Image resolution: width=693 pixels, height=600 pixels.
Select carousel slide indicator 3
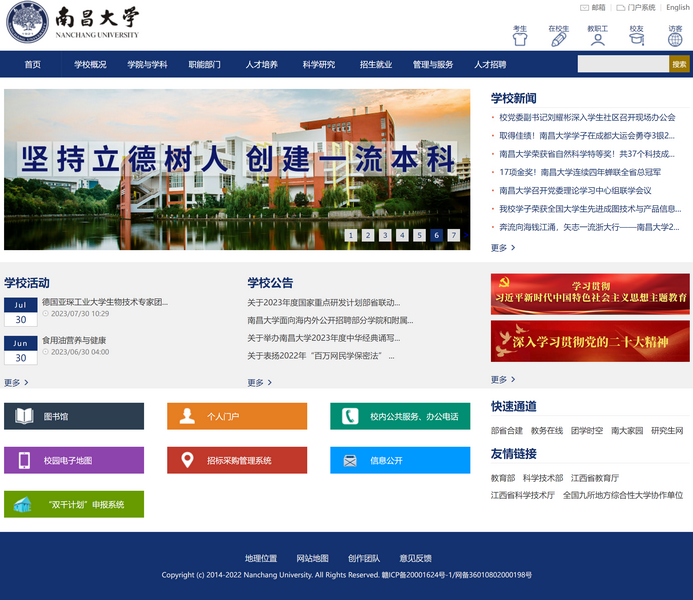[385, 235]
